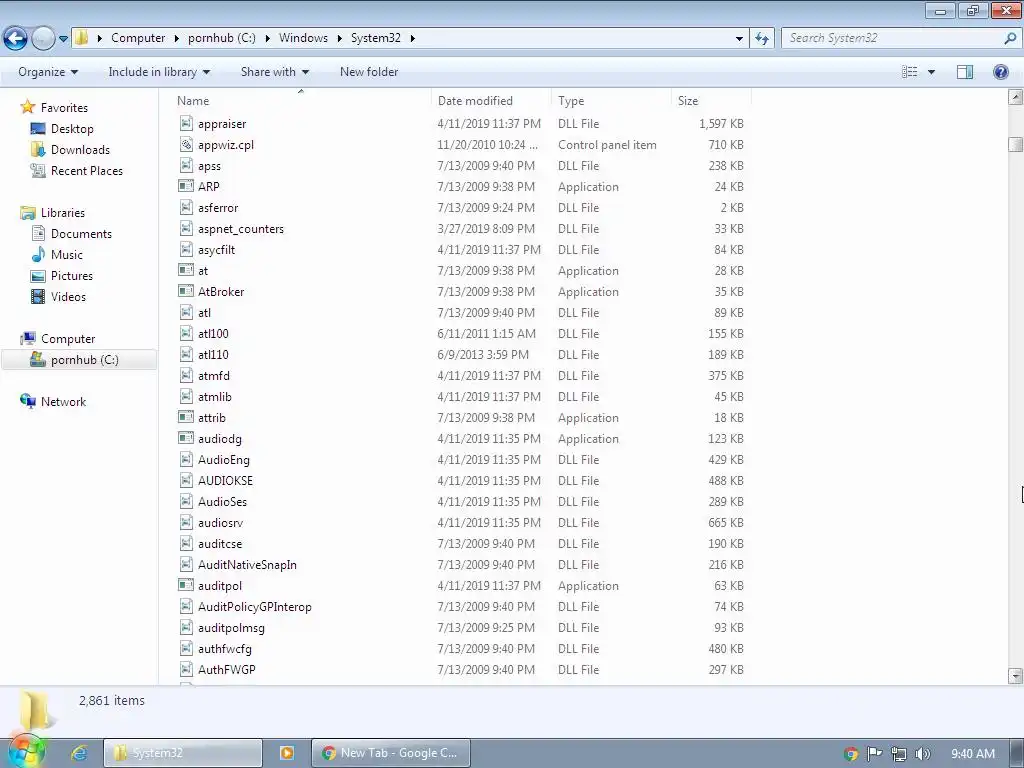The width and height of the screenshot is (1024, 768).
Task: Expand the arrow after System32 in the breadcrumb
Action: coord(412,38)
